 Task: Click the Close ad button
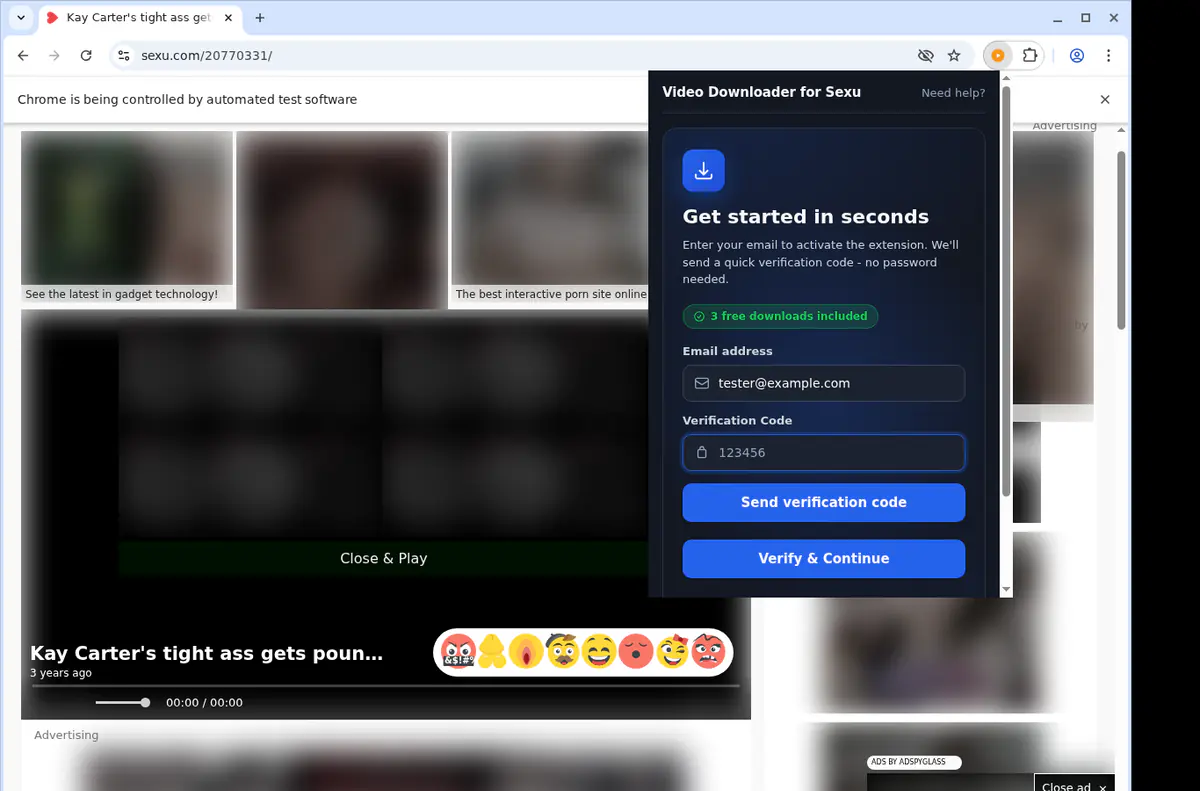(x=1074, y=786)
